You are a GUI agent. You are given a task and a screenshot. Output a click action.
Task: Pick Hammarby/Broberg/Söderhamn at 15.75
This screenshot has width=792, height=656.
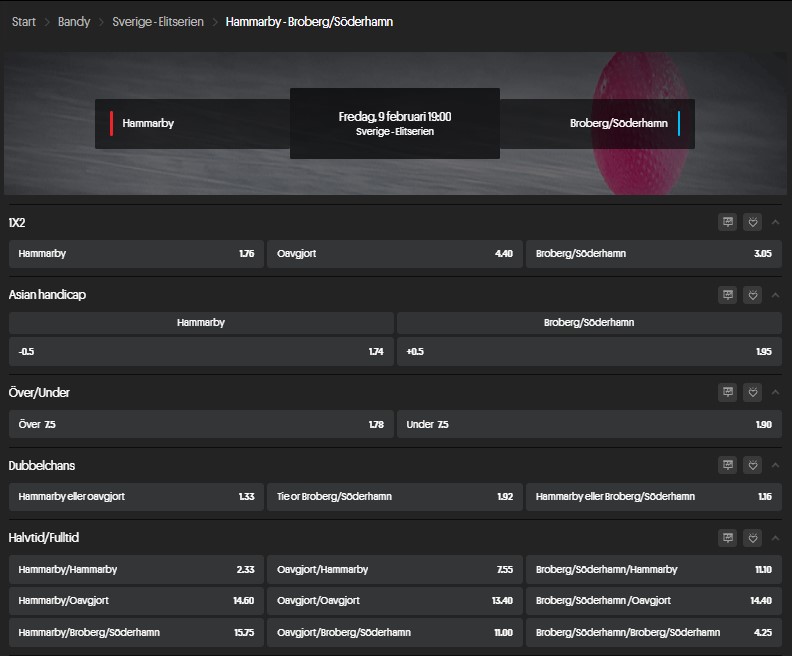(136, 632)
